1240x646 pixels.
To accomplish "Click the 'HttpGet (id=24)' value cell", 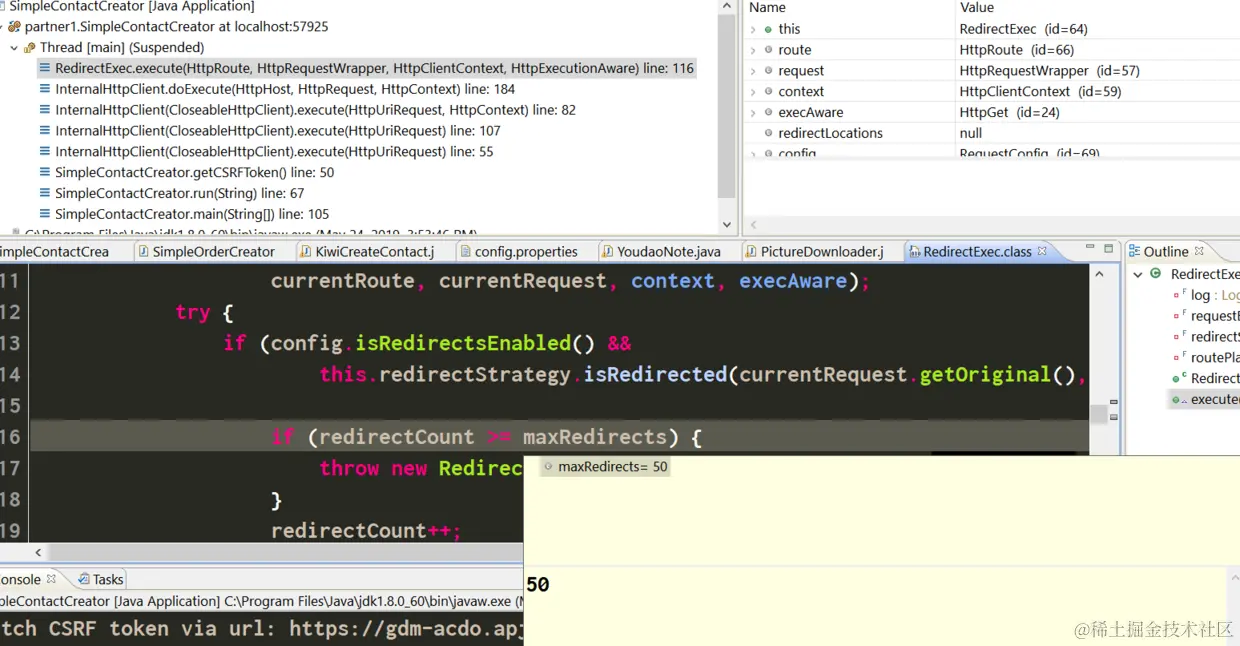I will pos(1009,113).
